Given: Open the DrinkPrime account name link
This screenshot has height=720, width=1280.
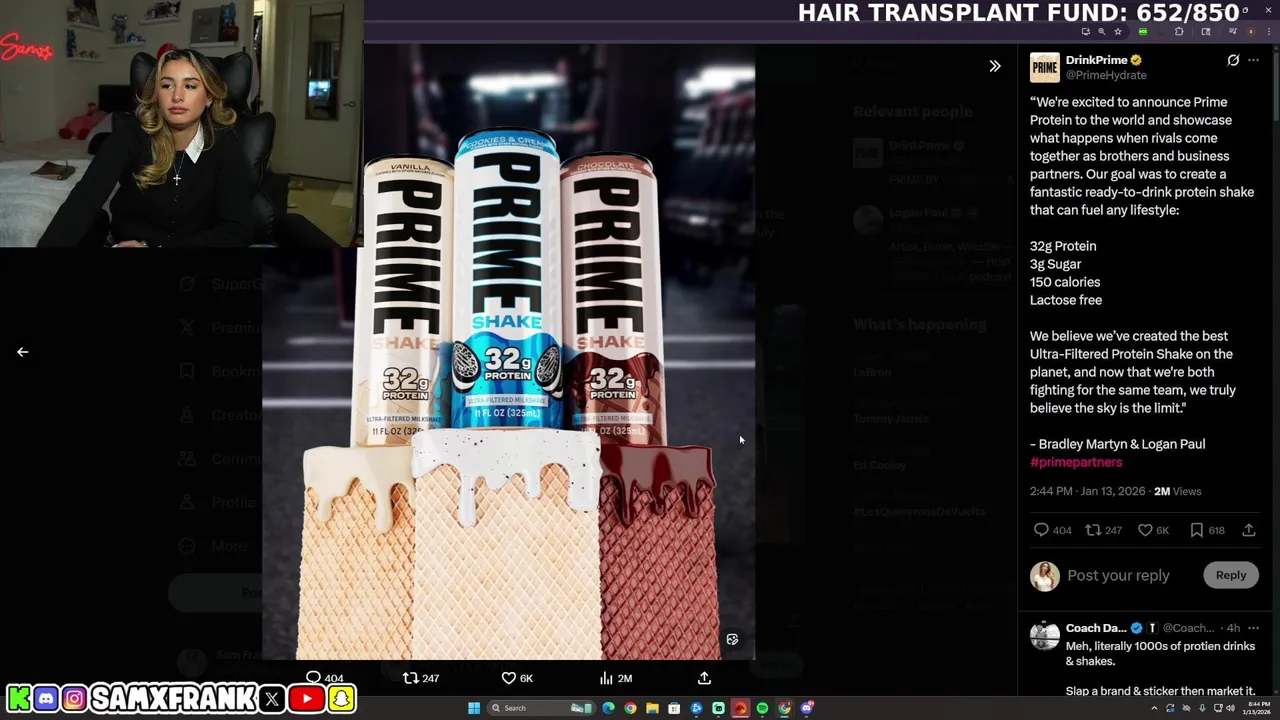Looking at the screenshot, I should coord(1096,60).
